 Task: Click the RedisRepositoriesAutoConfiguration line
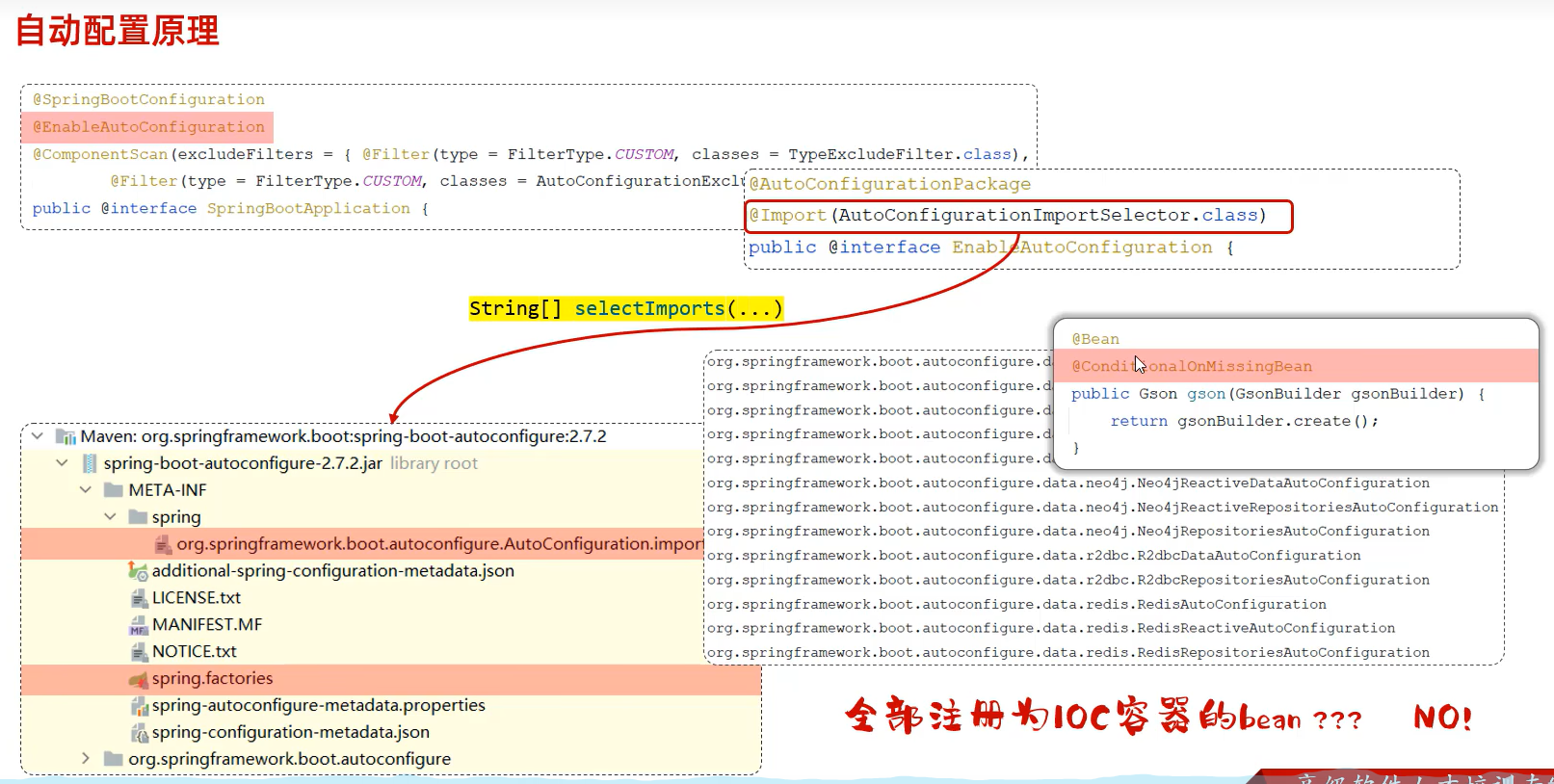pyautogui.click(x=1067, y=652)
